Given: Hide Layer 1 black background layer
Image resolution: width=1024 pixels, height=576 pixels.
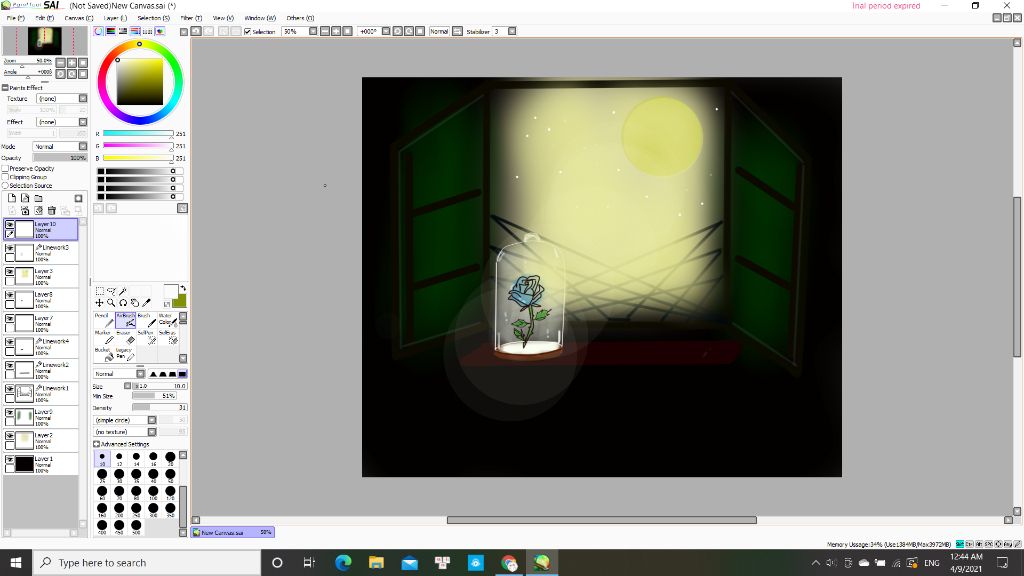Looking at the screenshot, I should (10, 460).
